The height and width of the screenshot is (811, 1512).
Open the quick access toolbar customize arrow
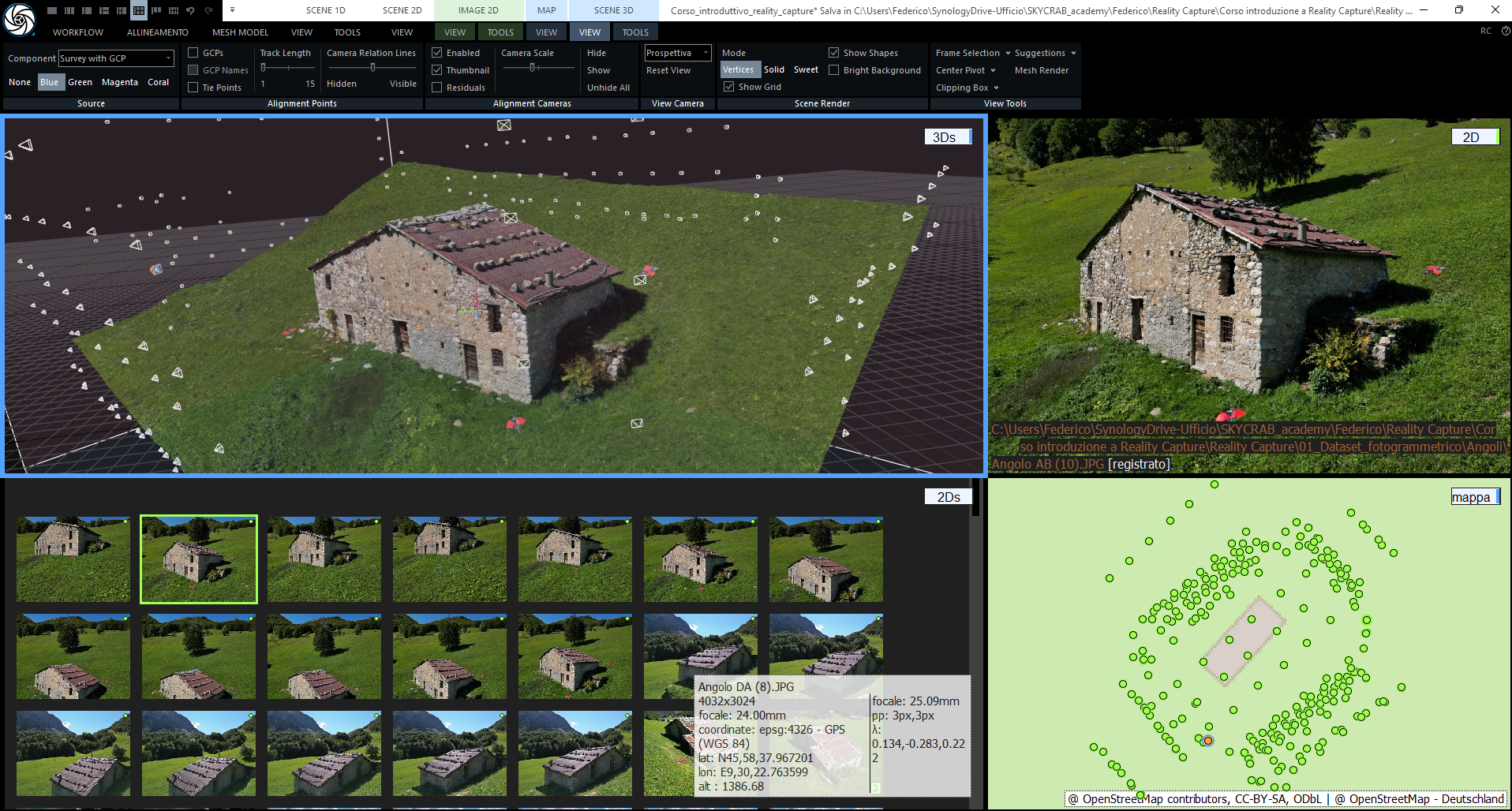coord(232,10)
